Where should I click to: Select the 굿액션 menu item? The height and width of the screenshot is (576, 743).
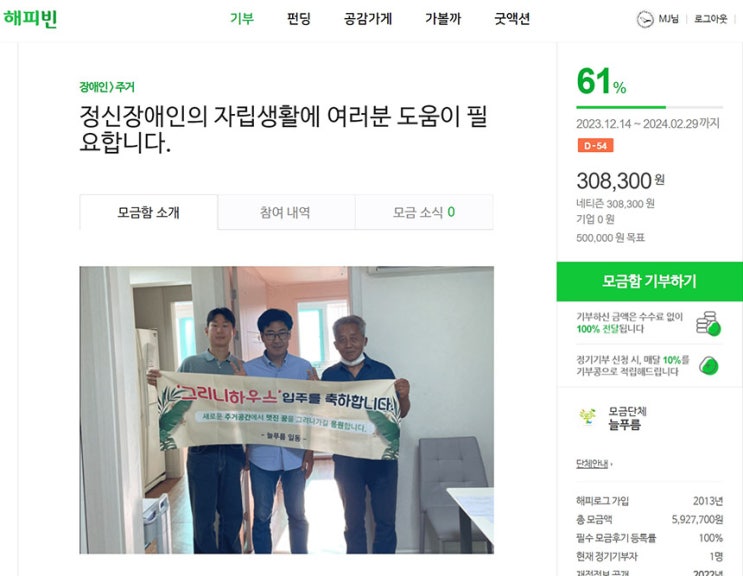pos(512,18)
